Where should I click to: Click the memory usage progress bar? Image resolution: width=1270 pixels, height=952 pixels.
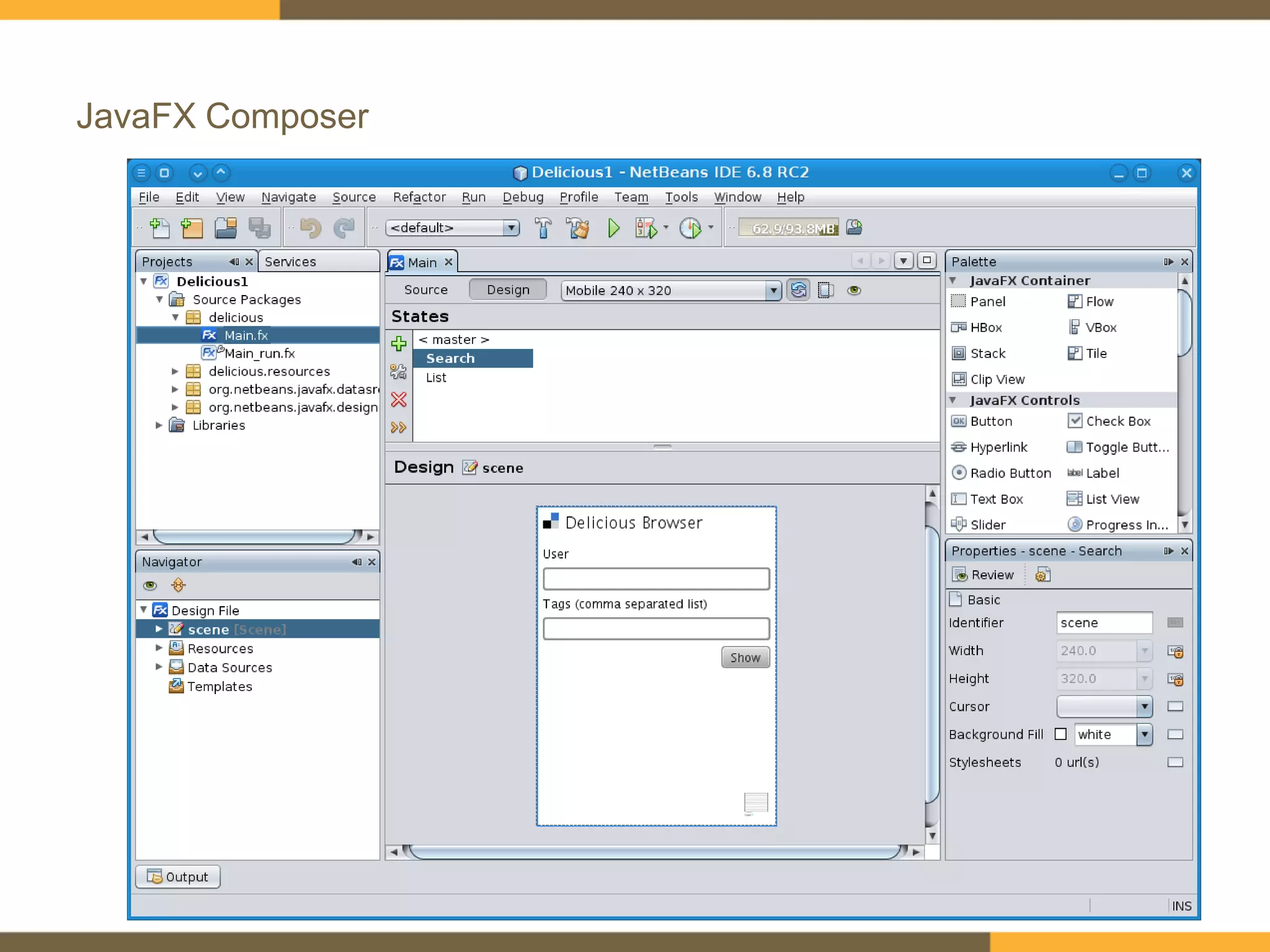coord(788,228)
